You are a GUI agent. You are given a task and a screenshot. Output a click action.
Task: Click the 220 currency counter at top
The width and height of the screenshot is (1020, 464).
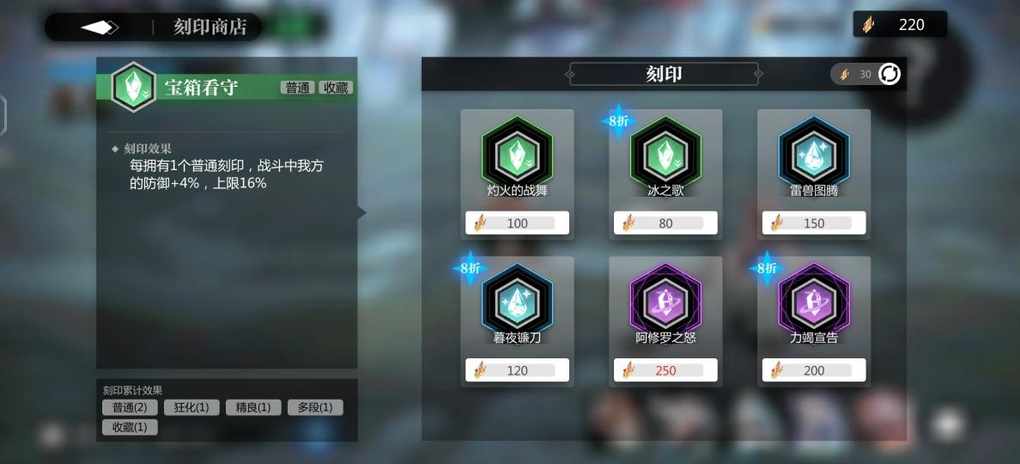(x=900, y=25)
